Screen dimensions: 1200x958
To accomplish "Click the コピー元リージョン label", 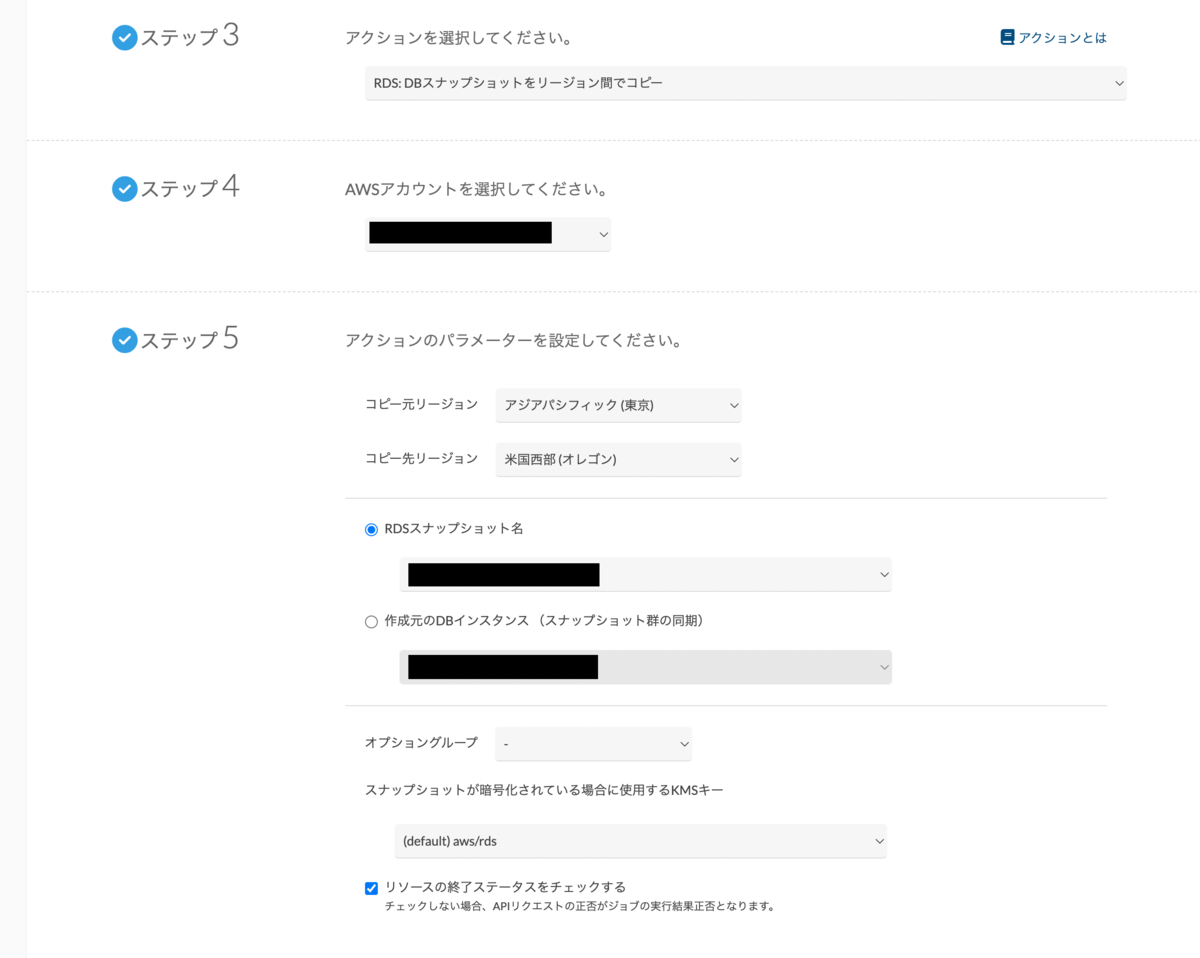I will tap(422, 404).
